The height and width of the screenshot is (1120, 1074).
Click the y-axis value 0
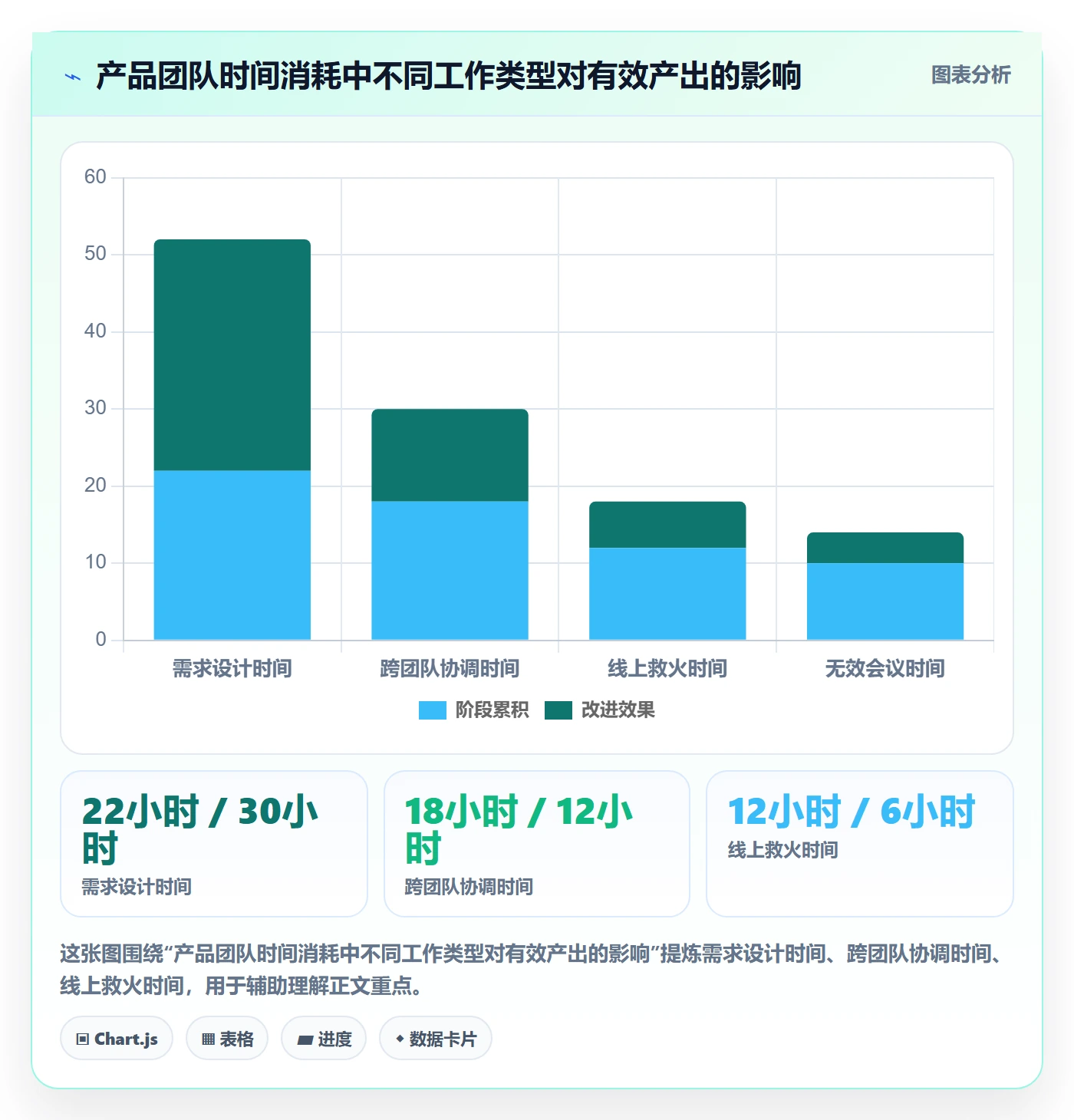(x=100, y=640)
